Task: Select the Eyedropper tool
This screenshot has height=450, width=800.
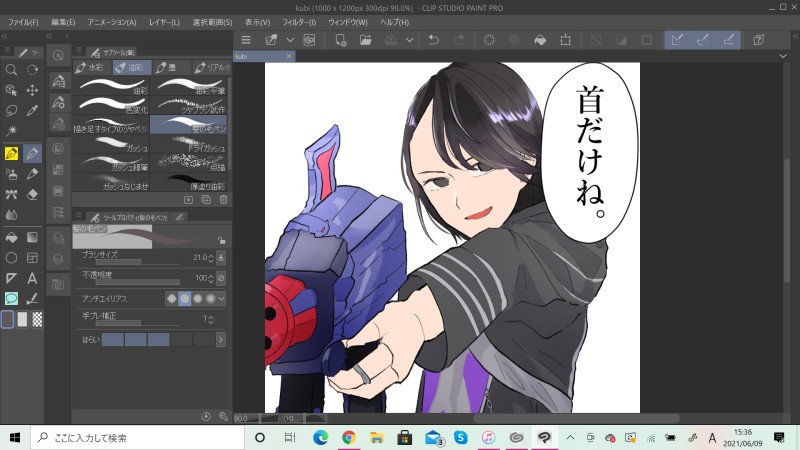Action: pos(32,111)
